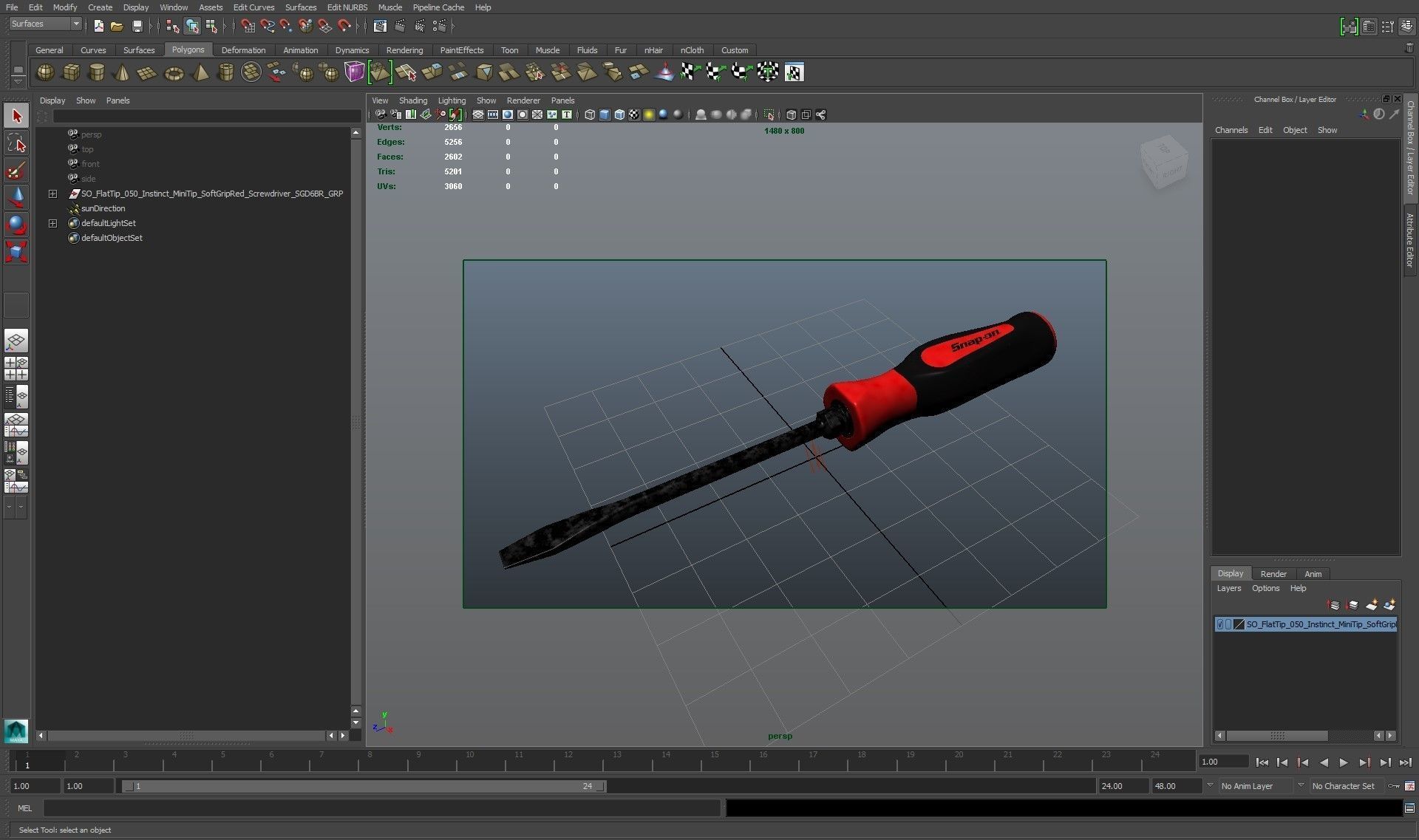Move selected layer up
The image size is (1419, 840).
1334,605
